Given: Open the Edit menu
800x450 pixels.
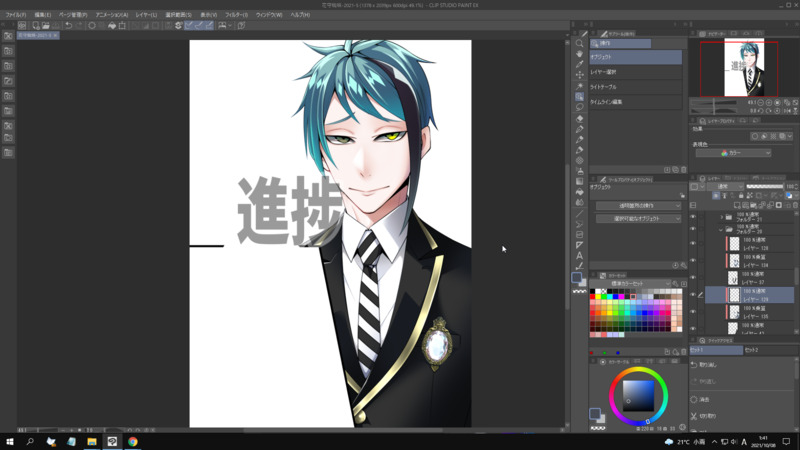Looking at the screenshot, I should pos(43,15).
